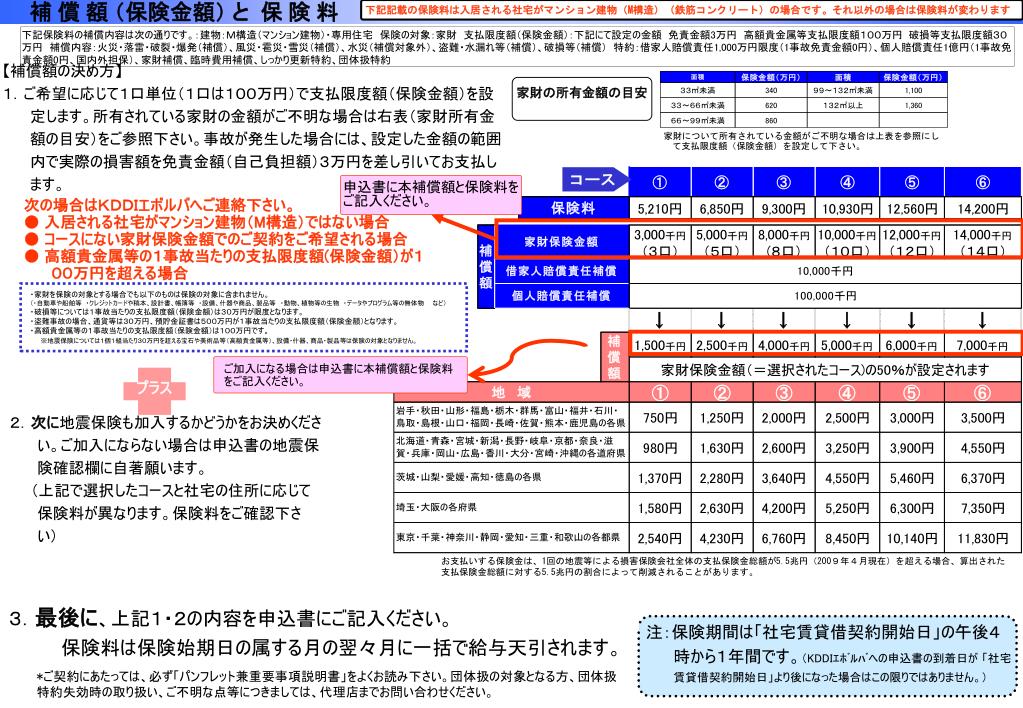Click the region row starting 北海道・青森・宮城

[511, 448]
